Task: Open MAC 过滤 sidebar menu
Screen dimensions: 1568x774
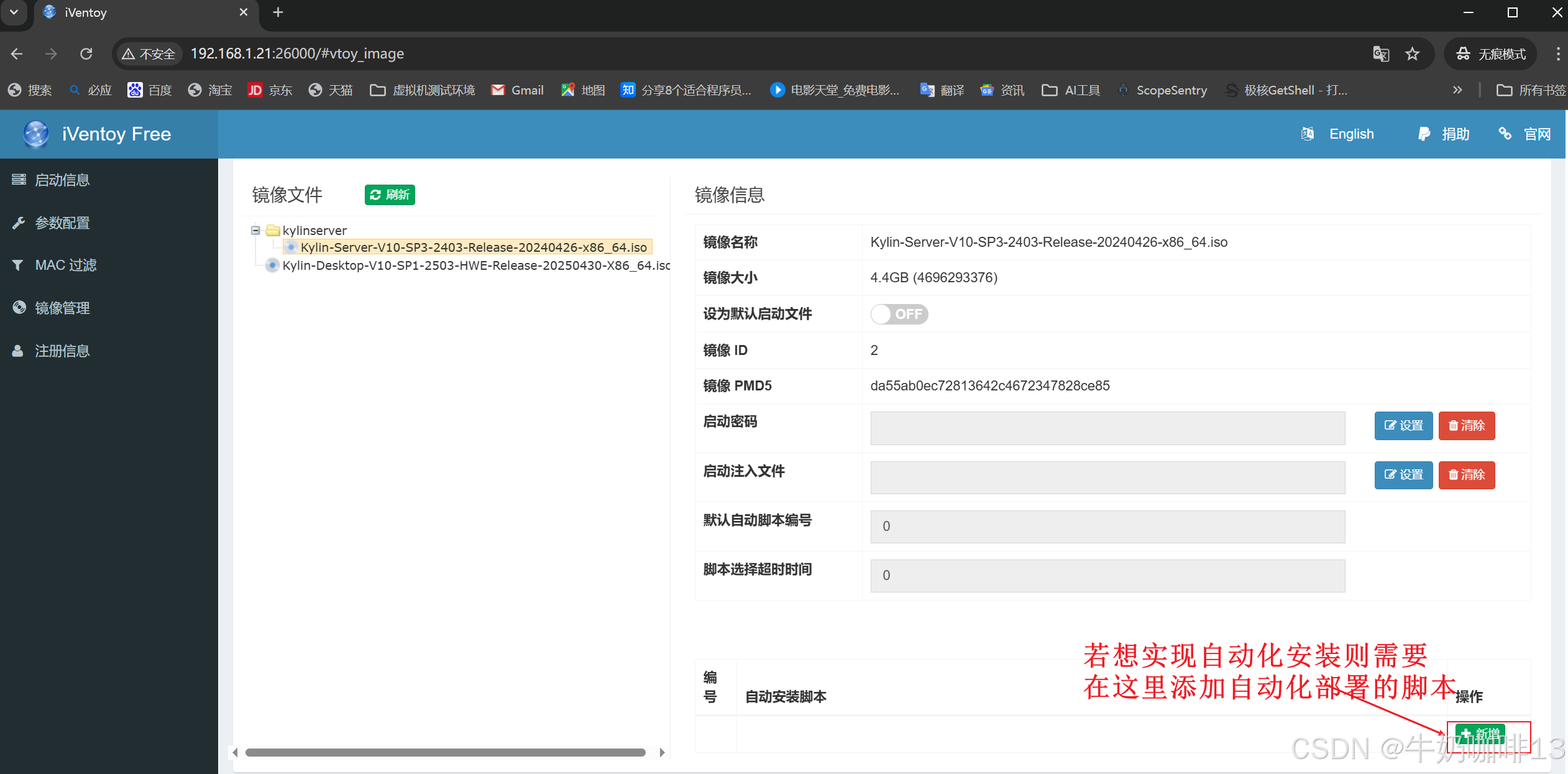Action: (x=65, y=265)
